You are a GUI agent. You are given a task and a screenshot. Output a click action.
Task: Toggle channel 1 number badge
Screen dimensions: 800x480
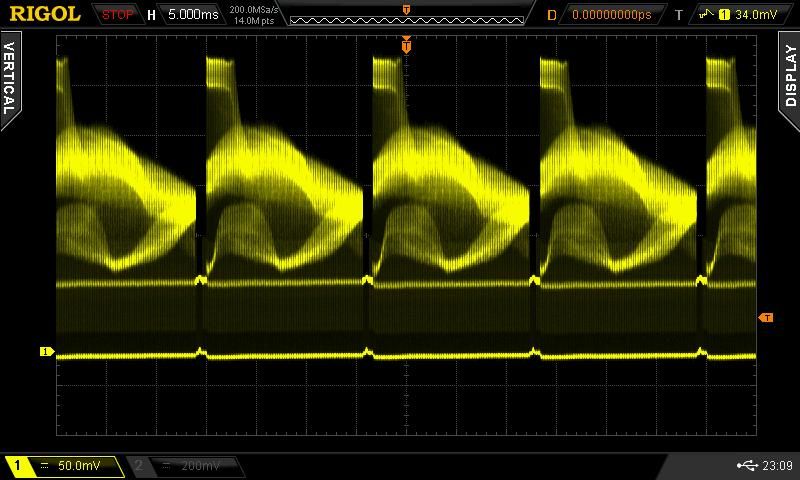click(x=17, y=466)
